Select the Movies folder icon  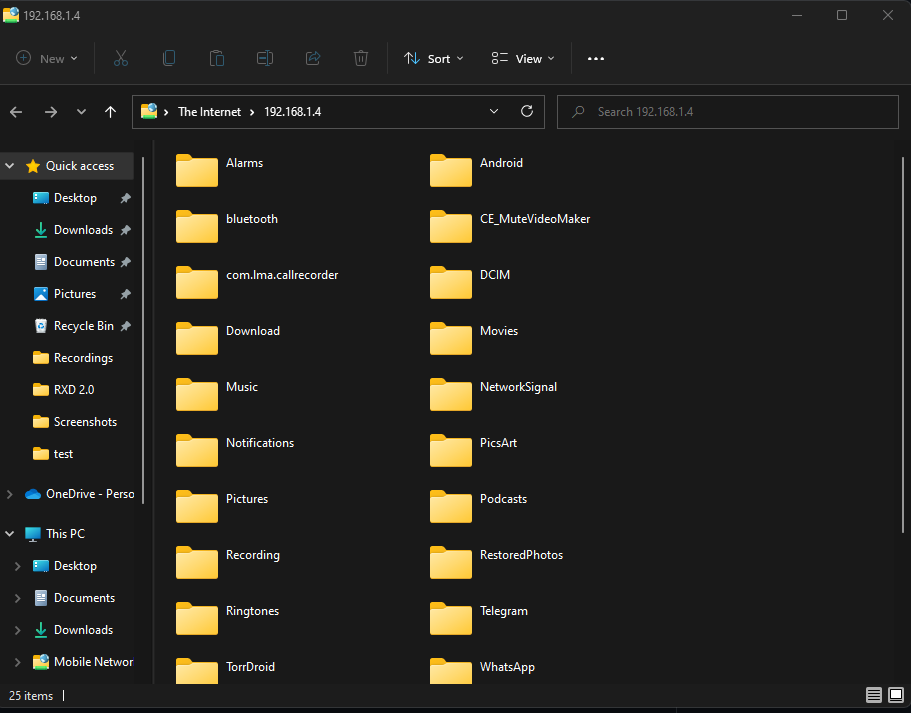[451, 338]
